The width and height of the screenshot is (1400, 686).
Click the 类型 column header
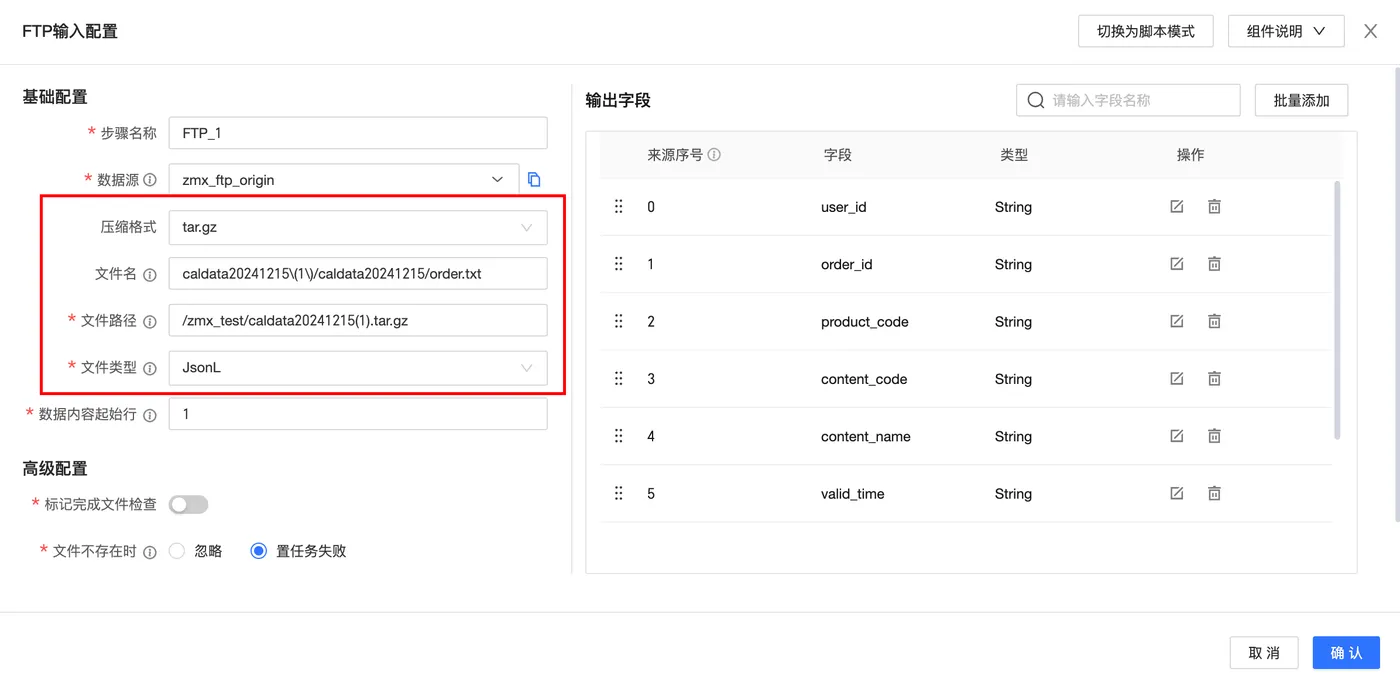[1014, 155]
